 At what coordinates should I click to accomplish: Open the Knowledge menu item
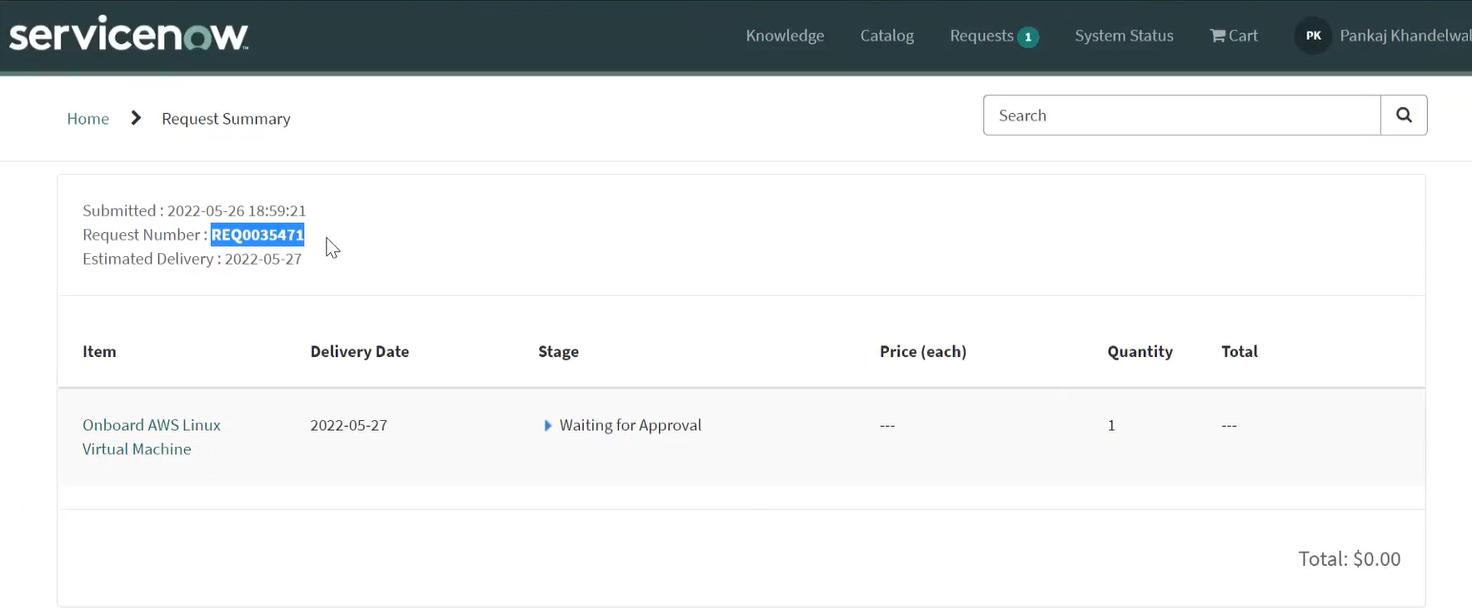[x=785, y=36]
